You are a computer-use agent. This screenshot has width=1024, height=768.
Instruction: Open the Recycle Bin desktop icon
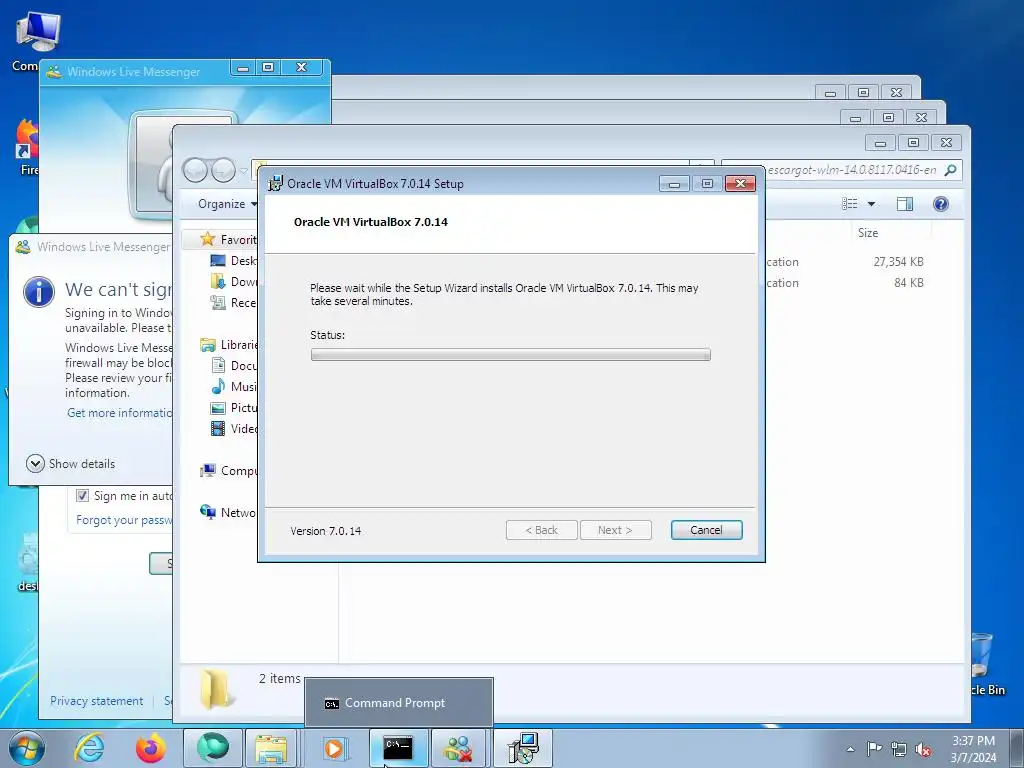pos(985,664)
